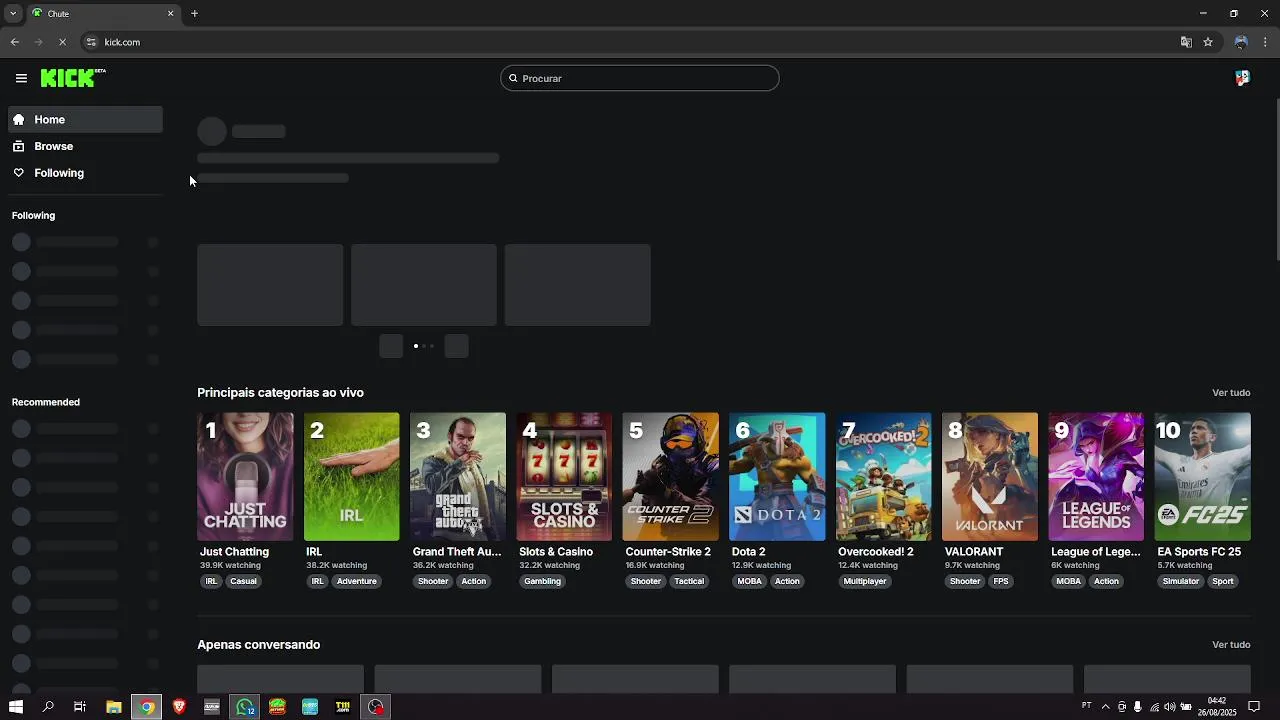
Task: Click the Shooter tag under Grand Theft Auto
Action: point(433,581)
